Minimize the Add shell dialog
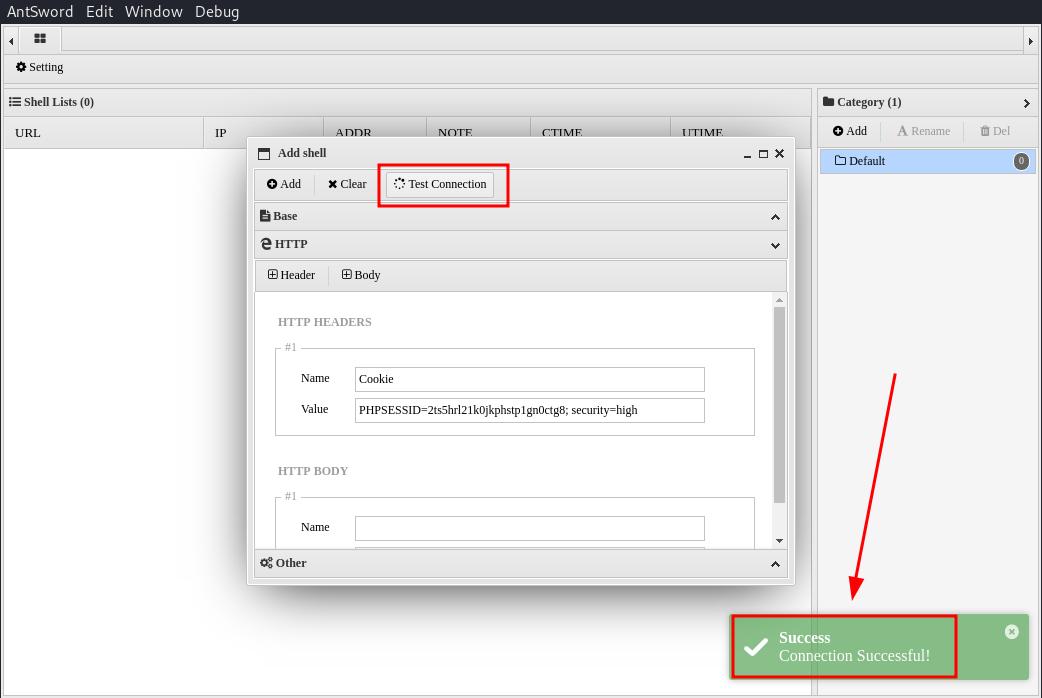Viewport: 1042px width, 698px height. click(747, 154)
